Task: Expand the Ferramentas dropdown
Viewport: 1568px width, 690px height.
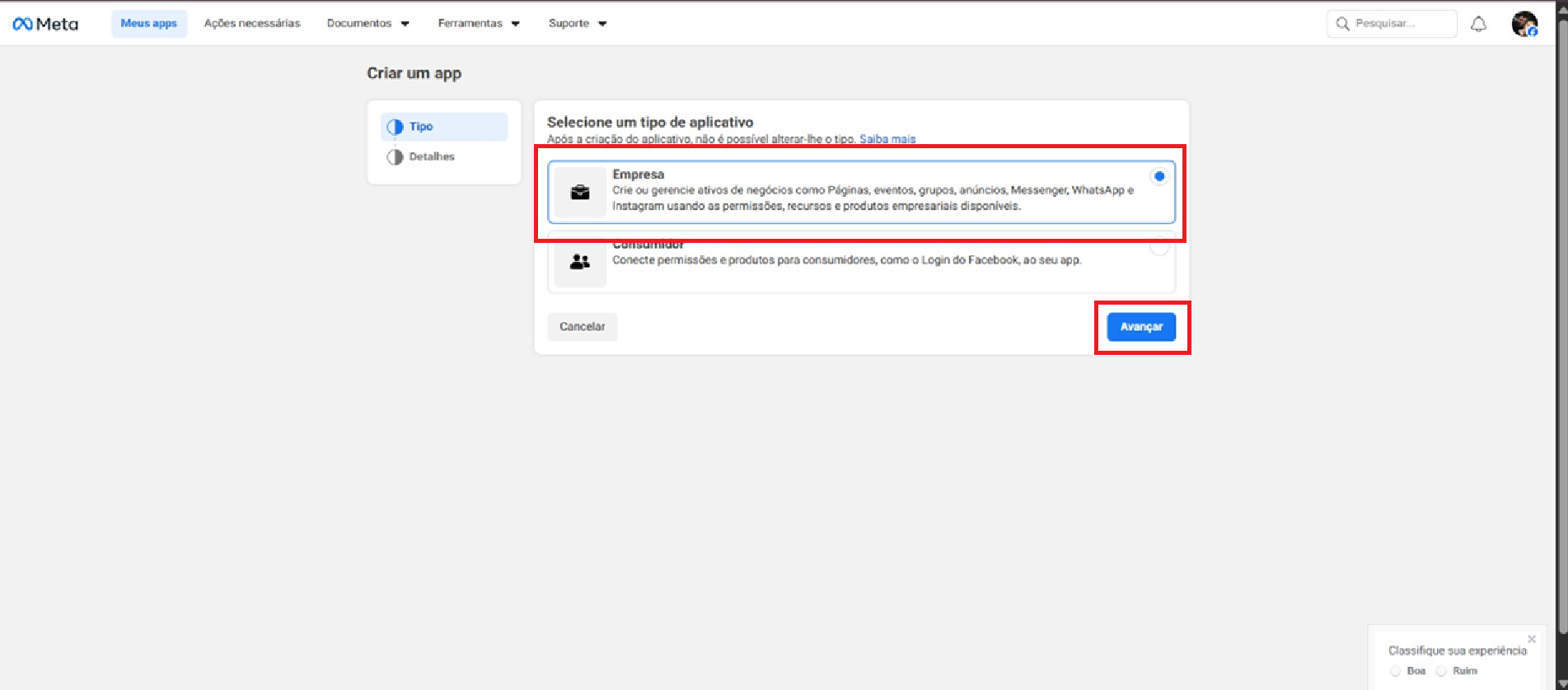Action: click(478, 24)
